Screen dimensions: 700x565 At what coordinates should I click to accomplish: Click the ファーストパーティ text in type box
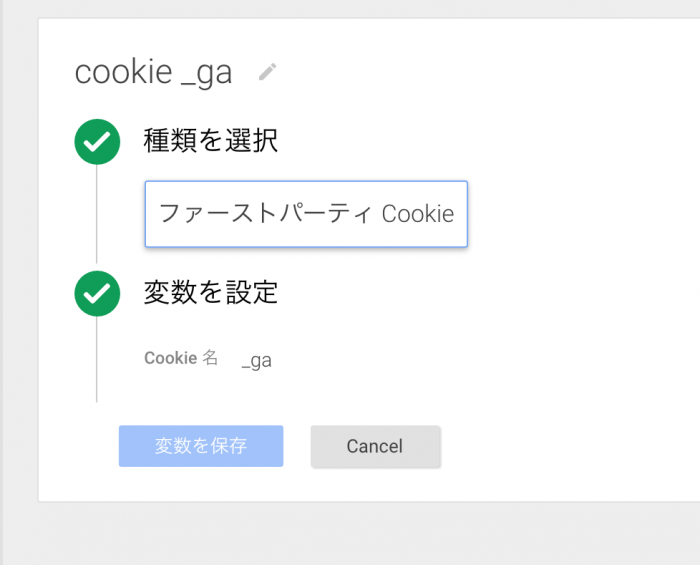266,214
